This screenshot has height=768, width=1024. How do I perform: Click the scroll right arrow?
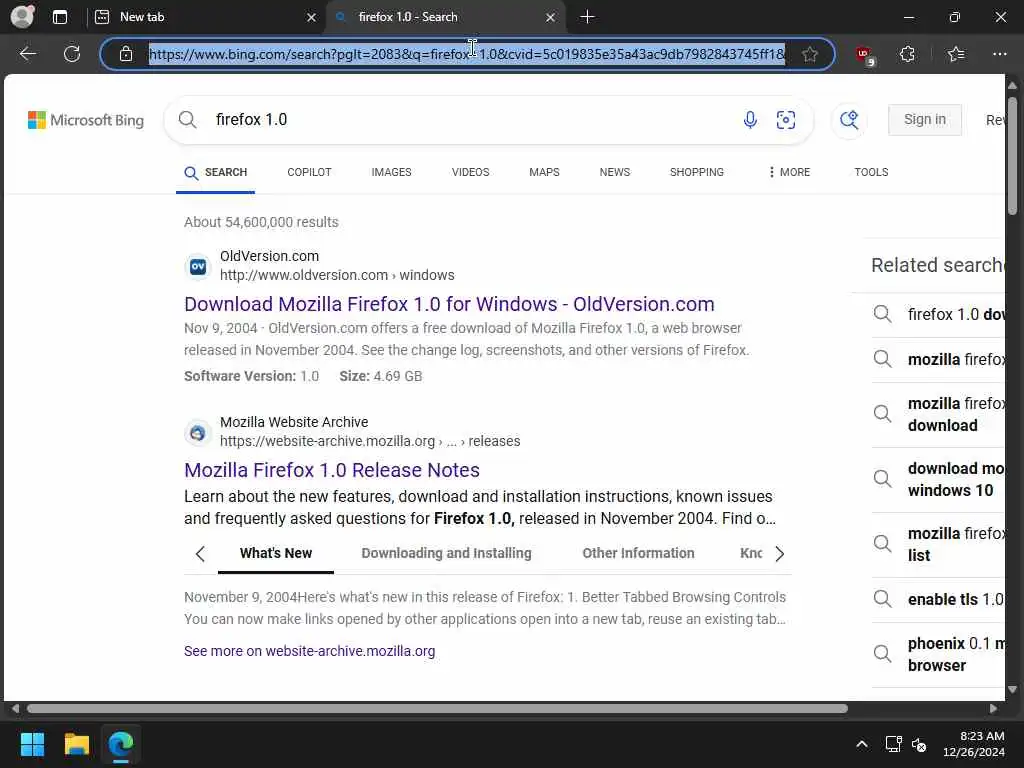click(x=993, y=709)
